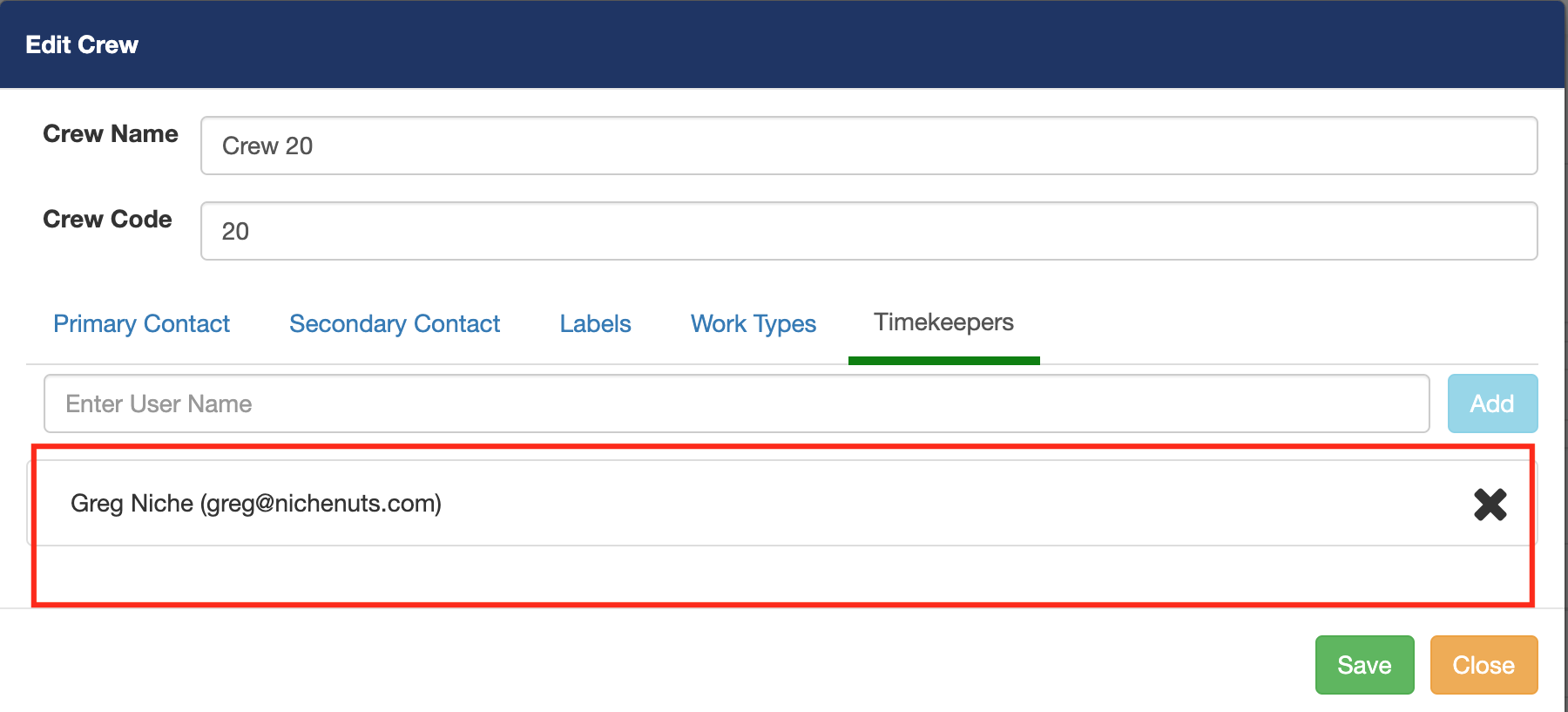The image size is (1568, 712).
Task: Save the crew changes
Action: [x=1364, y=665]
